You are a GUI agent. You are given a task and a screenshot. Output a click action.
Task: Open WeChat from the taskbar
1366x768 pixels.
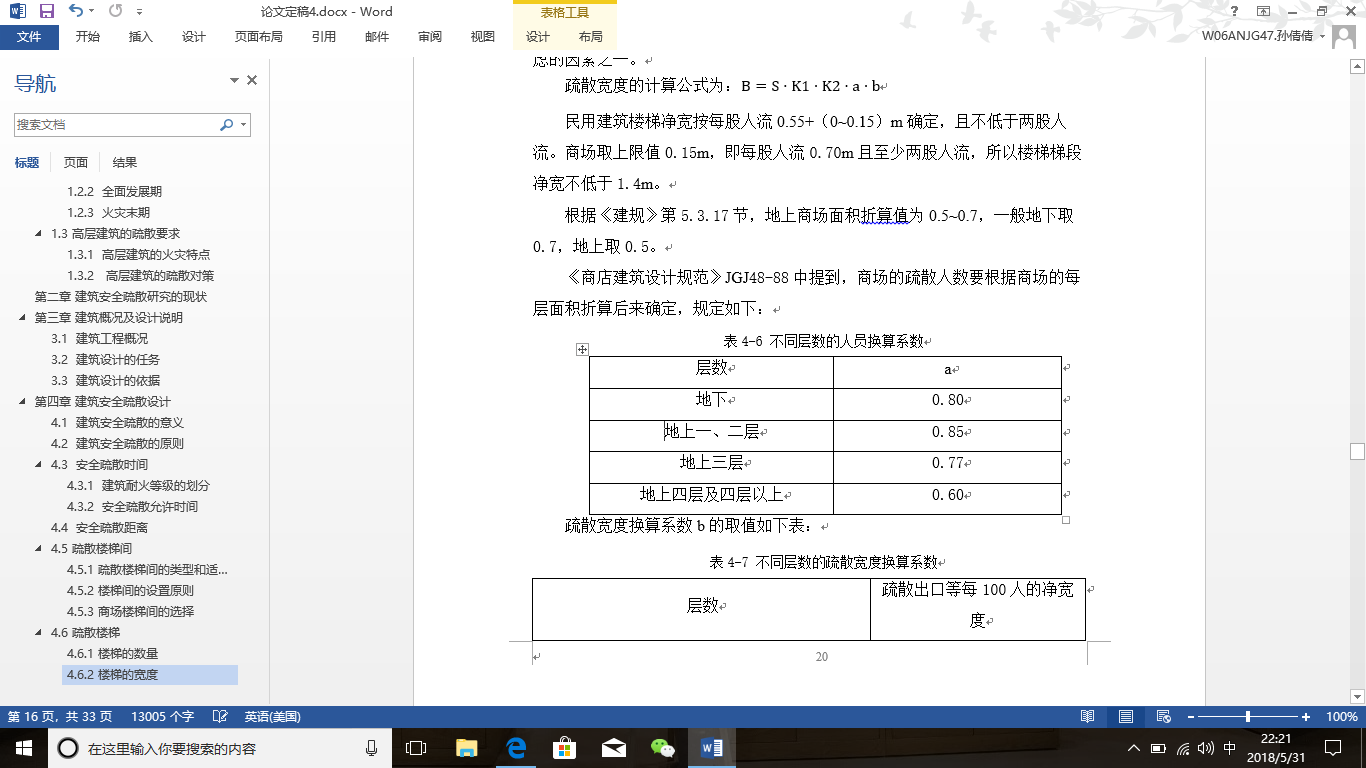[662, 748]
